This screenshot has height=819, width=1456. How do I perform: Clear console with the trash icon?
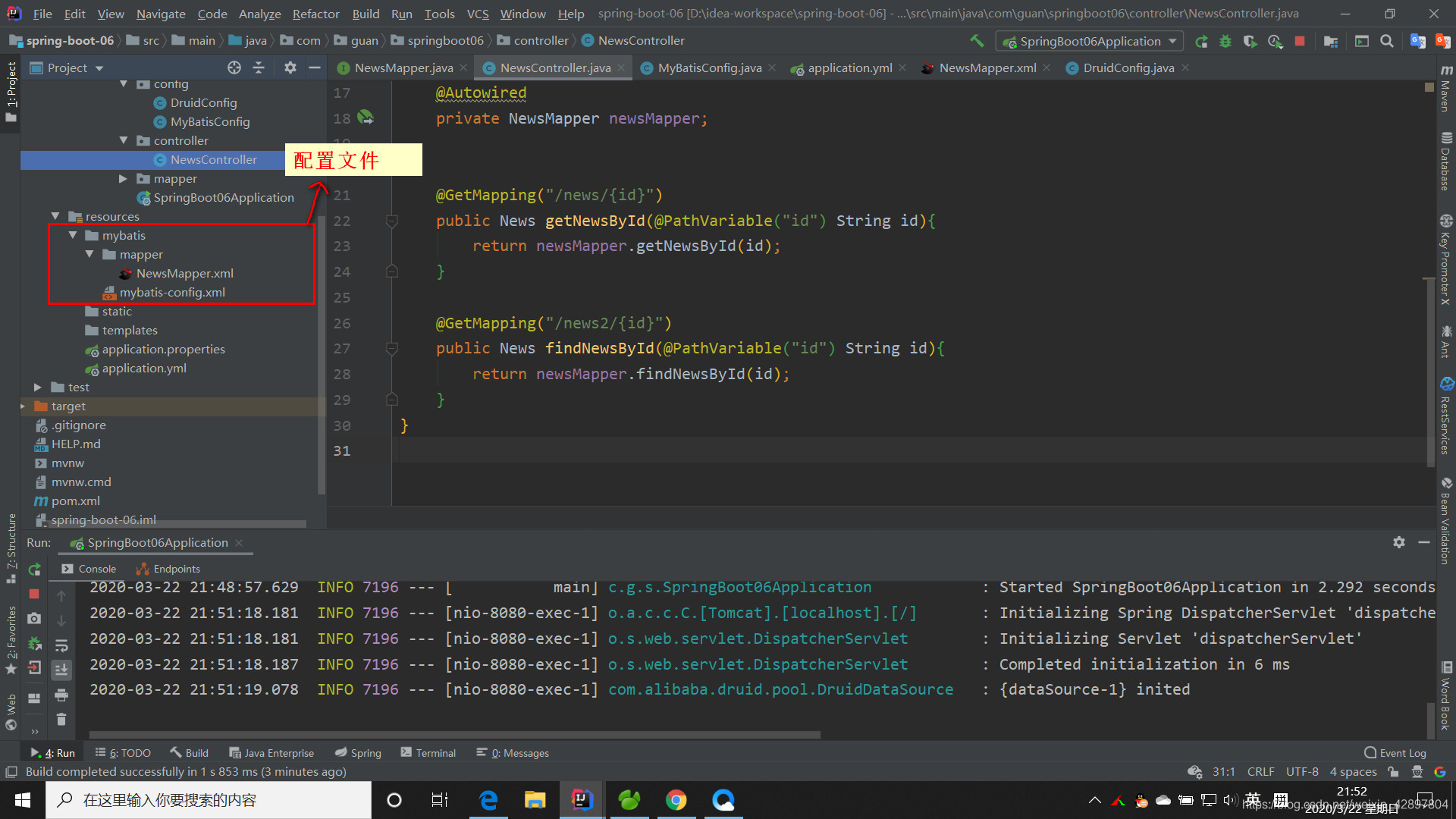(x=61, y=719)
